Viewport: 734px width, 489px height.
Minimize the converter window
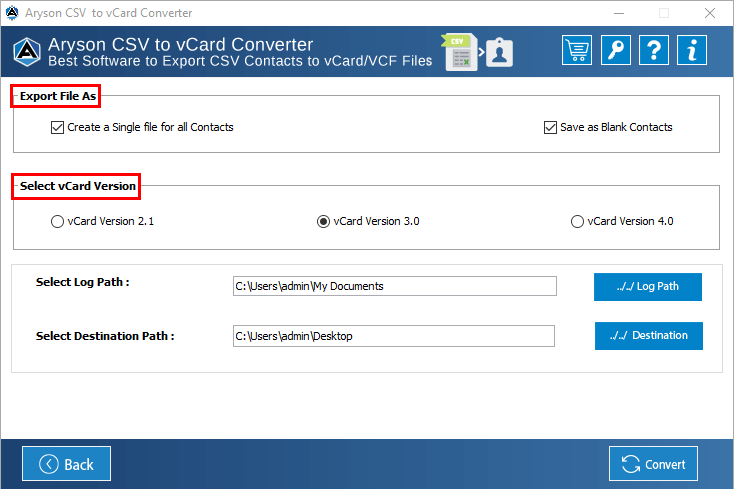tap(619, 13)
